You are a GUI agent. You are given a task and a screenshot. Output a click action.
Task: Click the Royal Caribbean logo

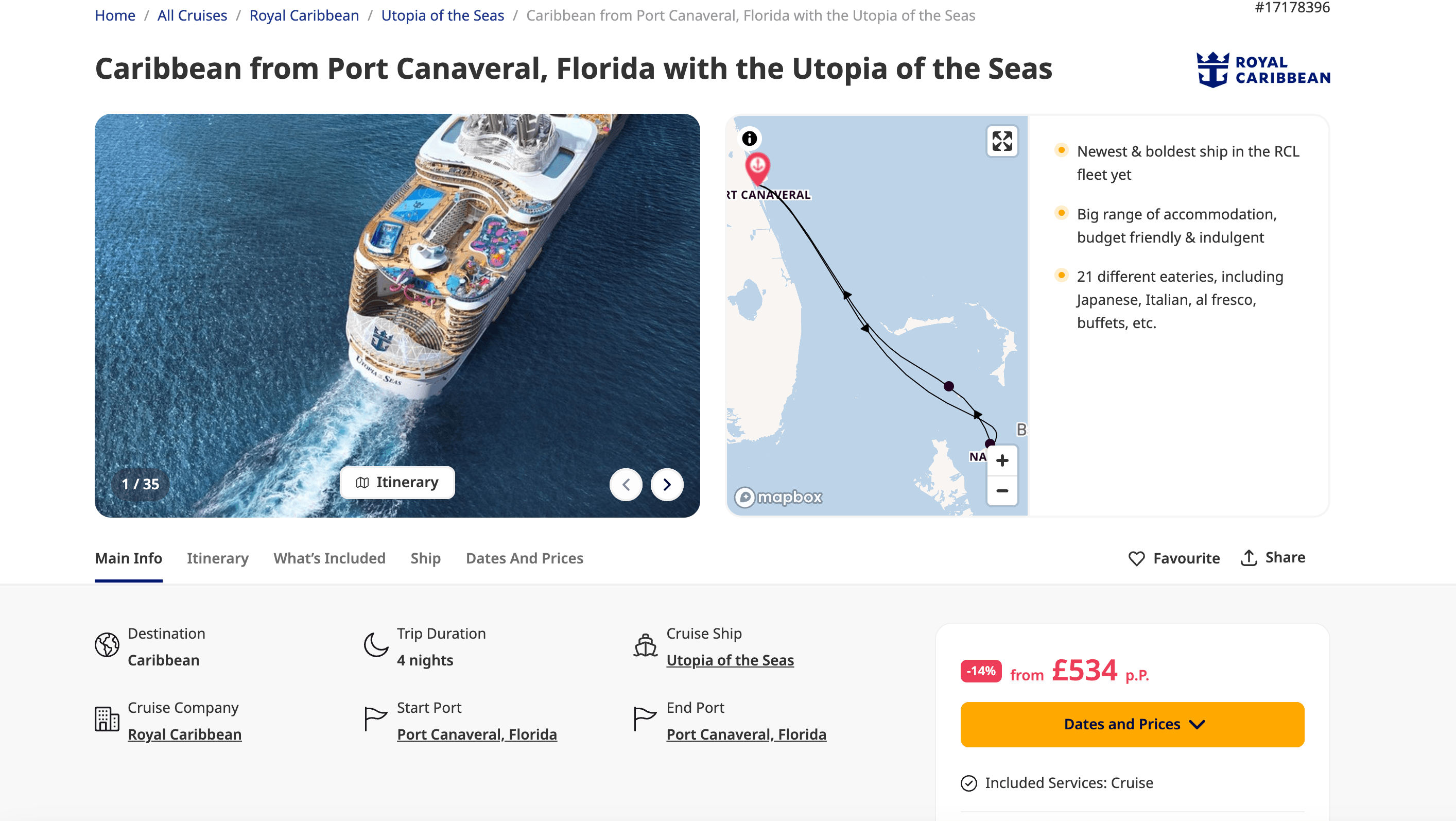(1263, 70)
